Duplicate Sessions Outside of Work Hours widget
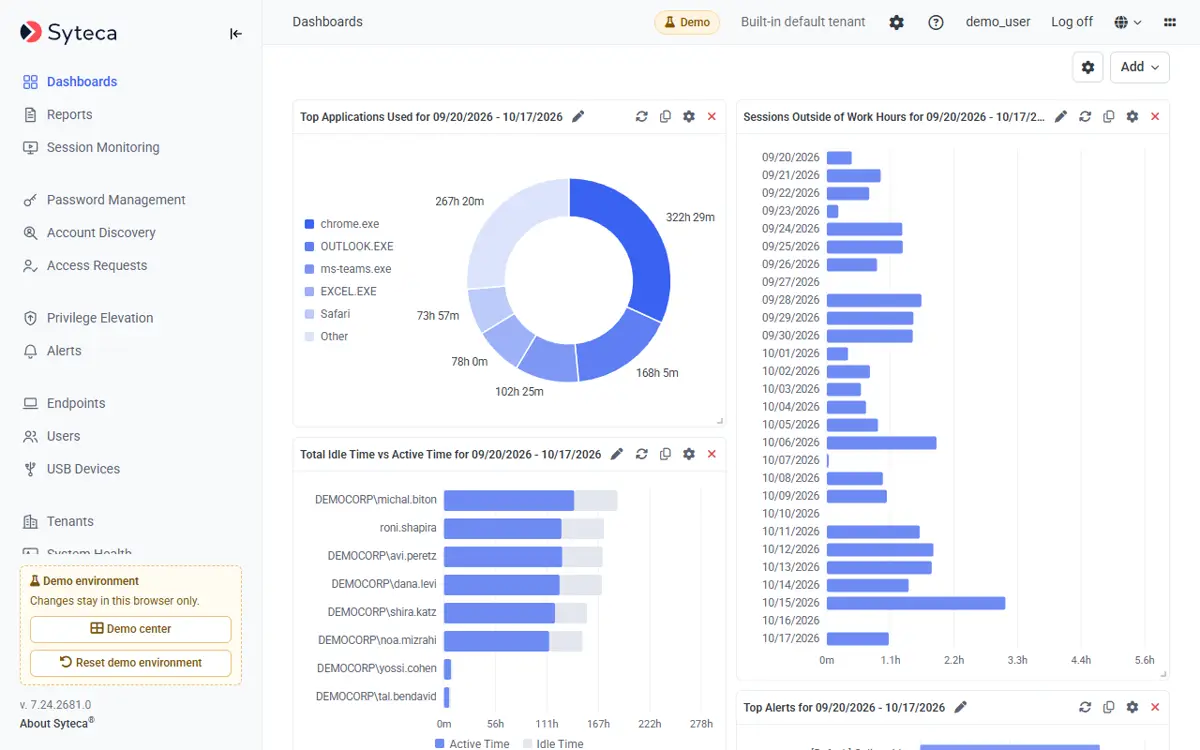This screenshot has width=1200, height=750. (1108, 117)
